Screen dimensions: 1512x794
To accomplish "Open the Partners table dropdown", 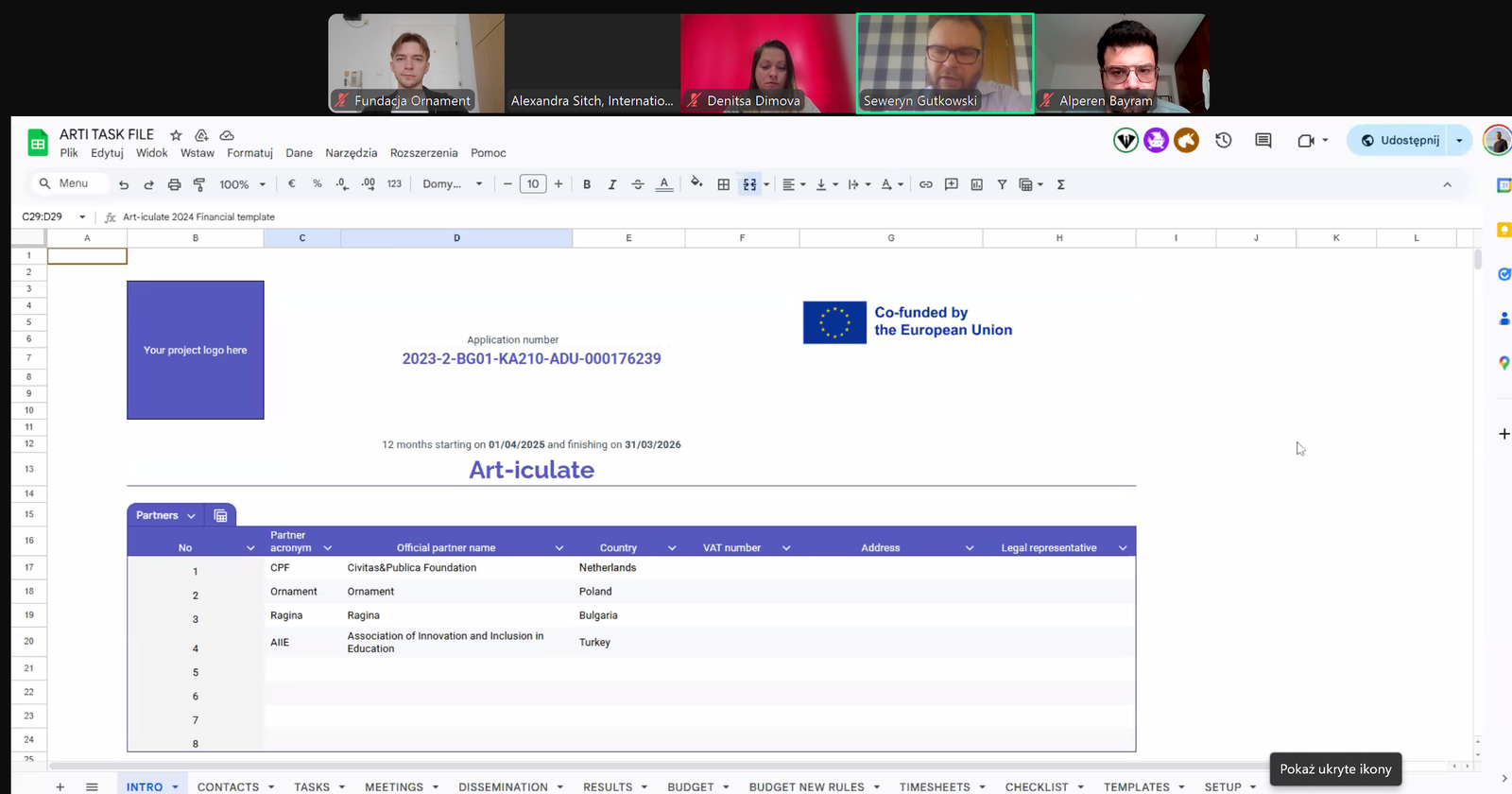I will 191,516.
